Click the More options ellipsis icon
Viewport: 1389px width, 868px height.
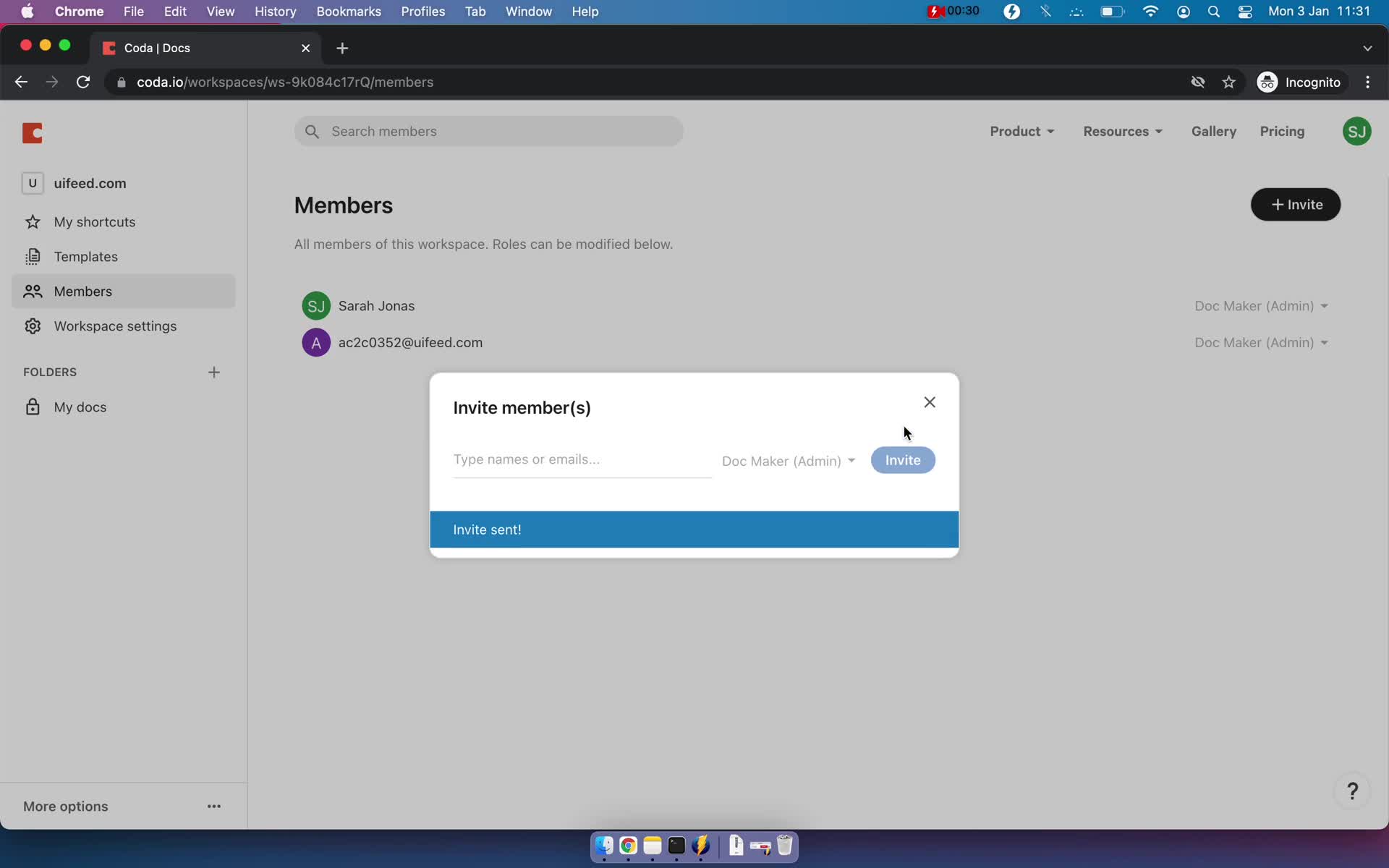tap(213, 807)
